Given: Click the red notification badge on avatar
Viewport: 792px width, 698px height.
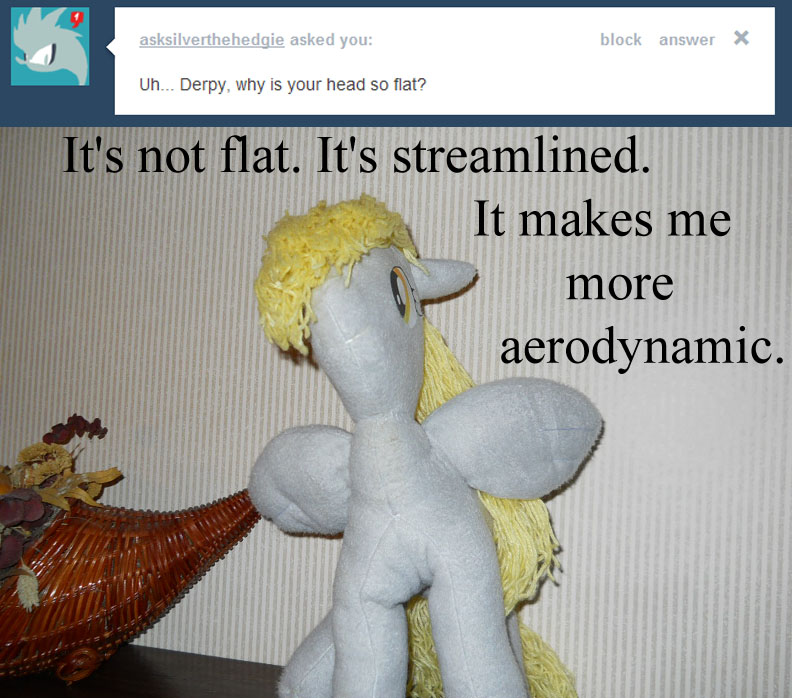Looking at the screenshot, I should tap(76, 20).
